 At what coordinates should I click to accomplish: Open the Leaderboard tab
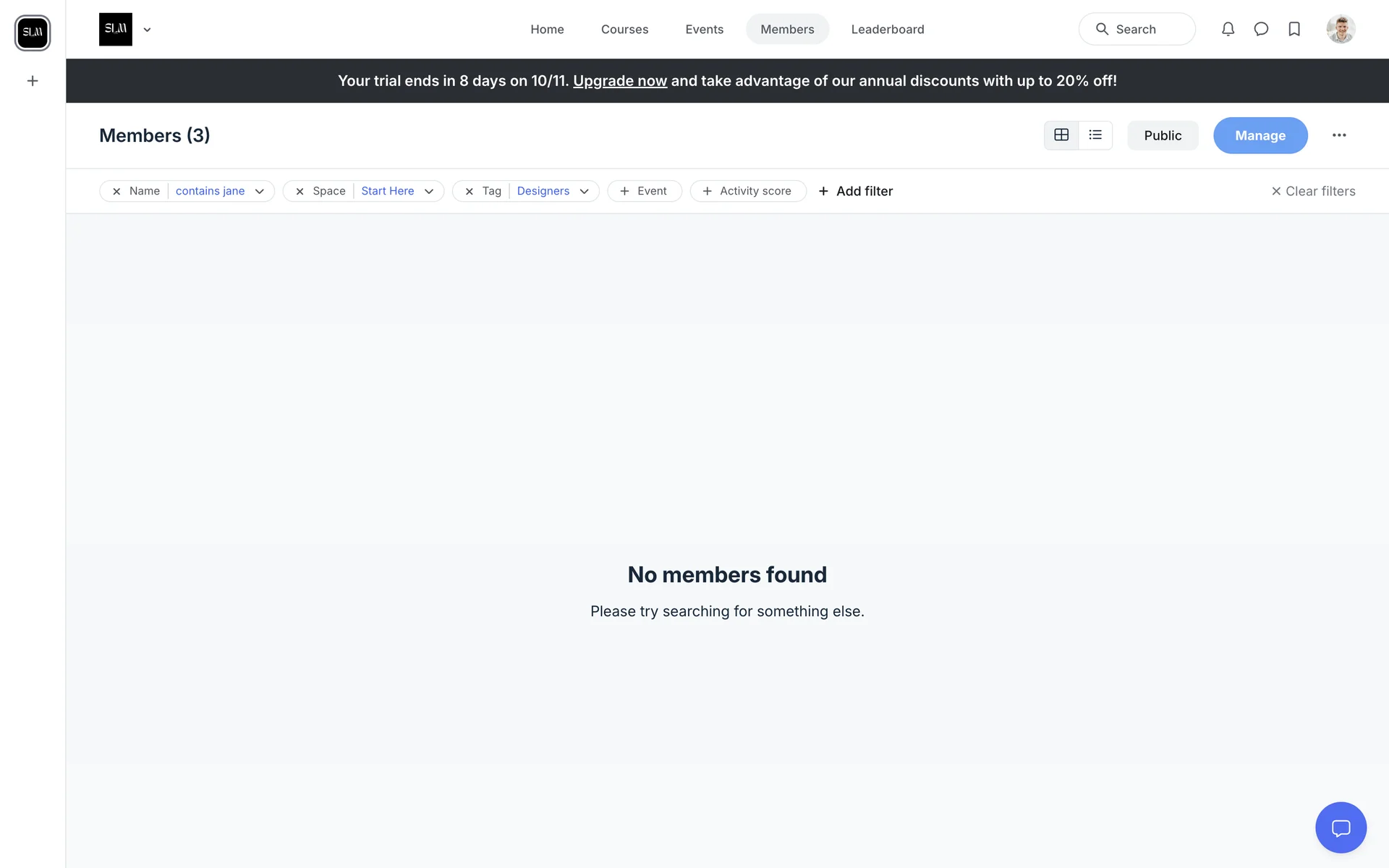click(x=887, y=29)
